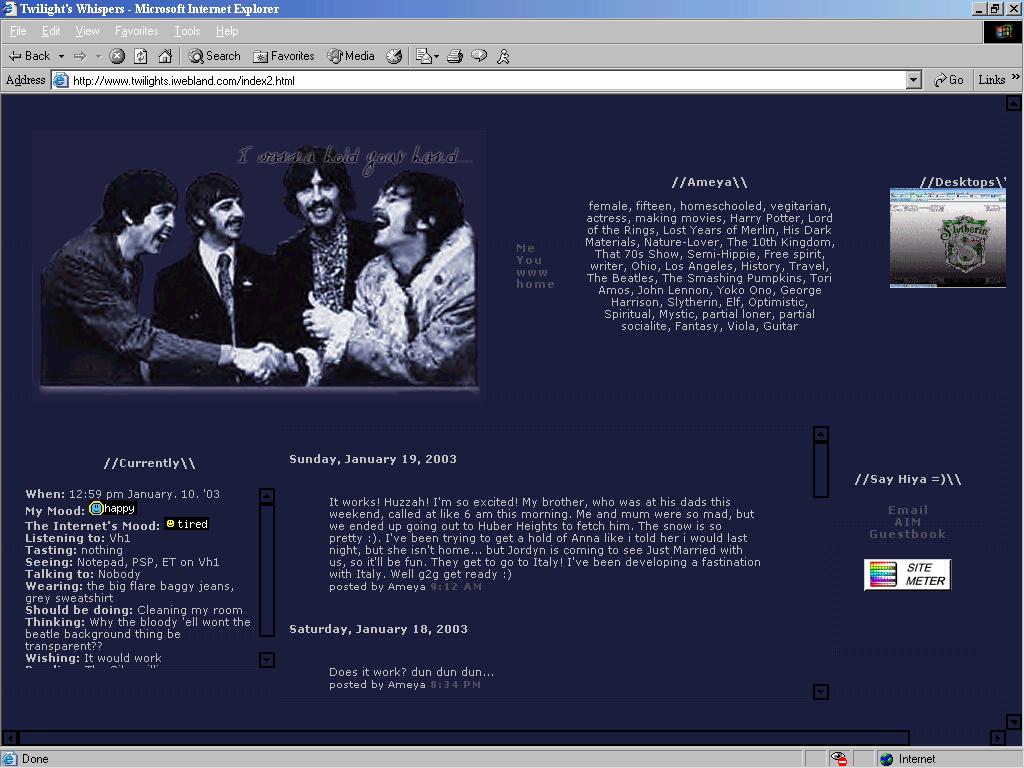
Task: Click the 'www' navigation link
Action: click(532, 272)
